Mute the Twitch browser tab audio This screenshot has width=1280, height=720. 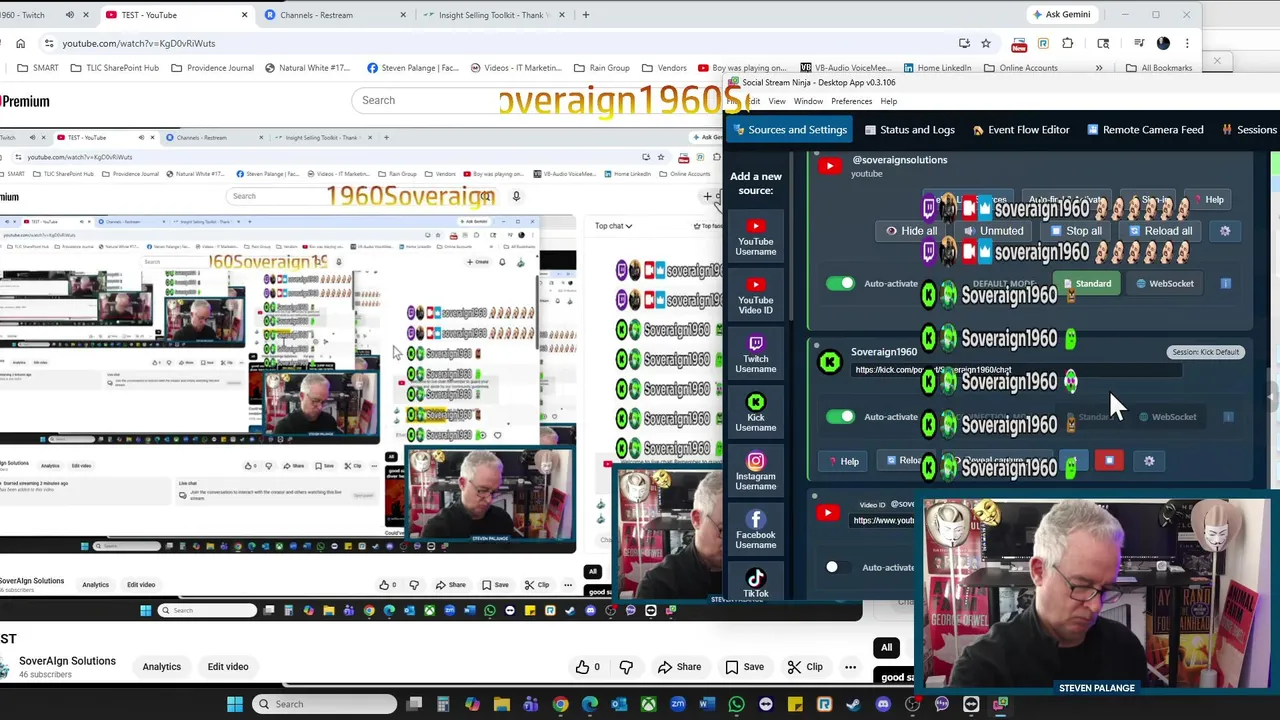[x=69, y=15]
